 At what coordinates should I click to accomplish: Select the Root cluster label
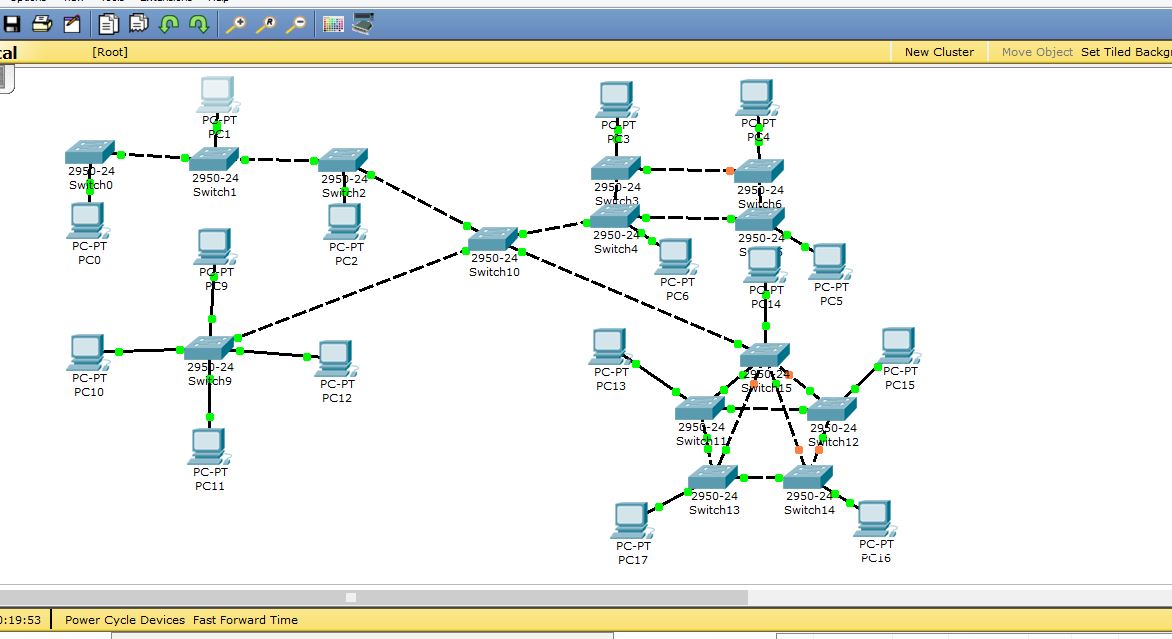[x=109, y=51]
